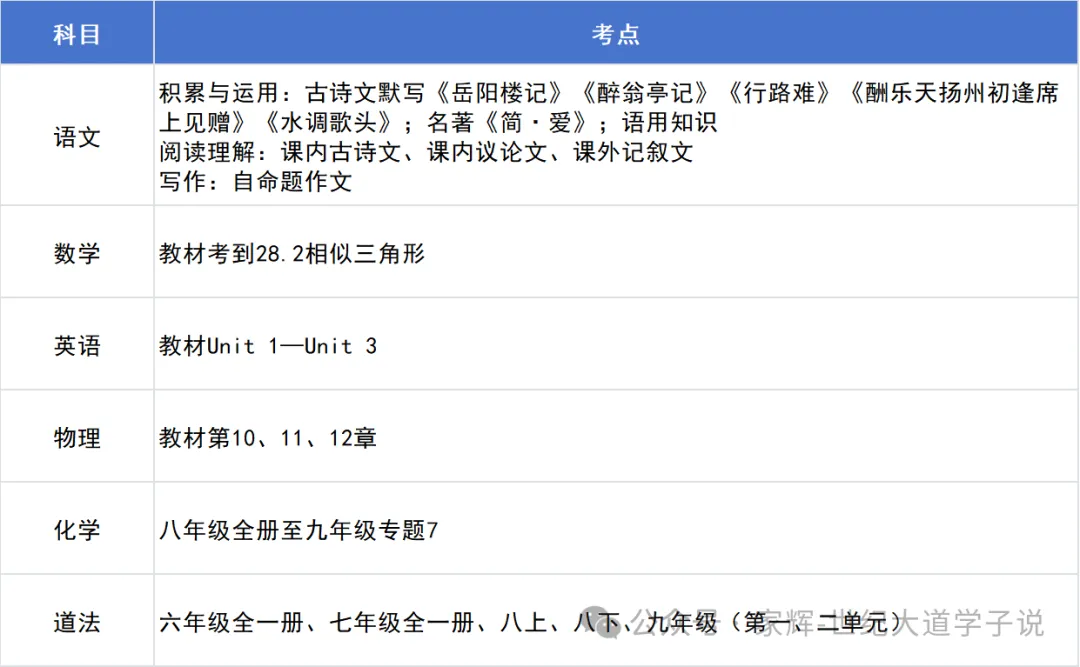Click the 八年级全册至九年级专题7 text
This screenshot has width=1080, height=667.
[x=298, y=530]
